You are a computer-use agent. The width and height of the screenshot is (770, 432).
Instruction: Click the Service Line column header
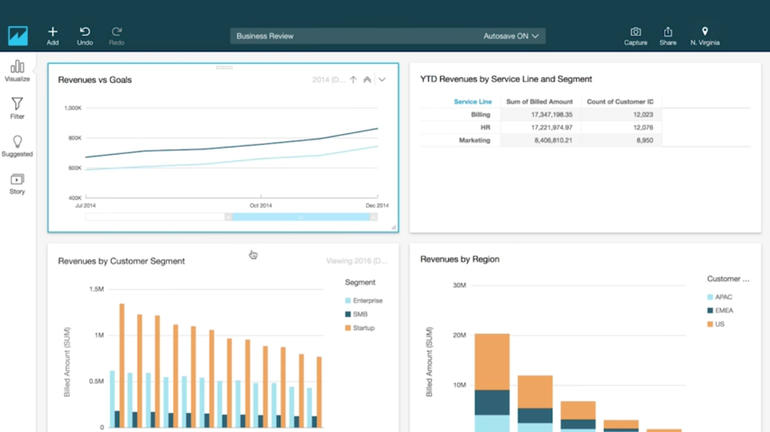[x=472, y=102]
